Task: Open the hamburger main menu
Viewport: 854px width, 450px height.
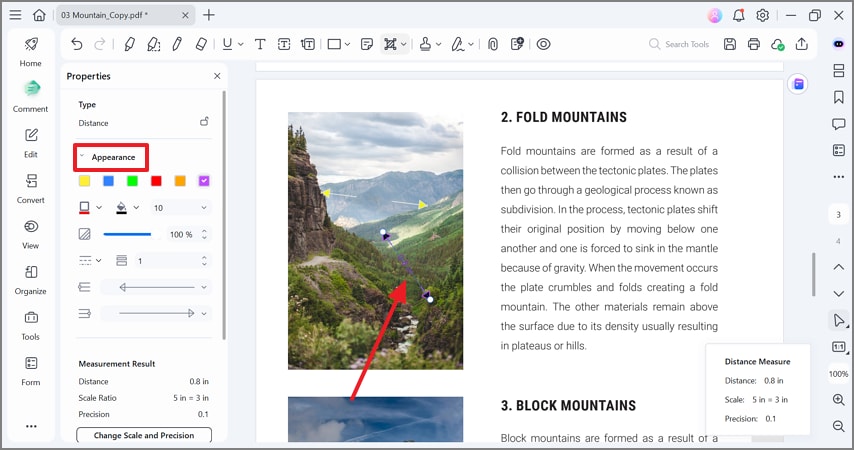Action: pyautogui.click(x=15, y=15)
